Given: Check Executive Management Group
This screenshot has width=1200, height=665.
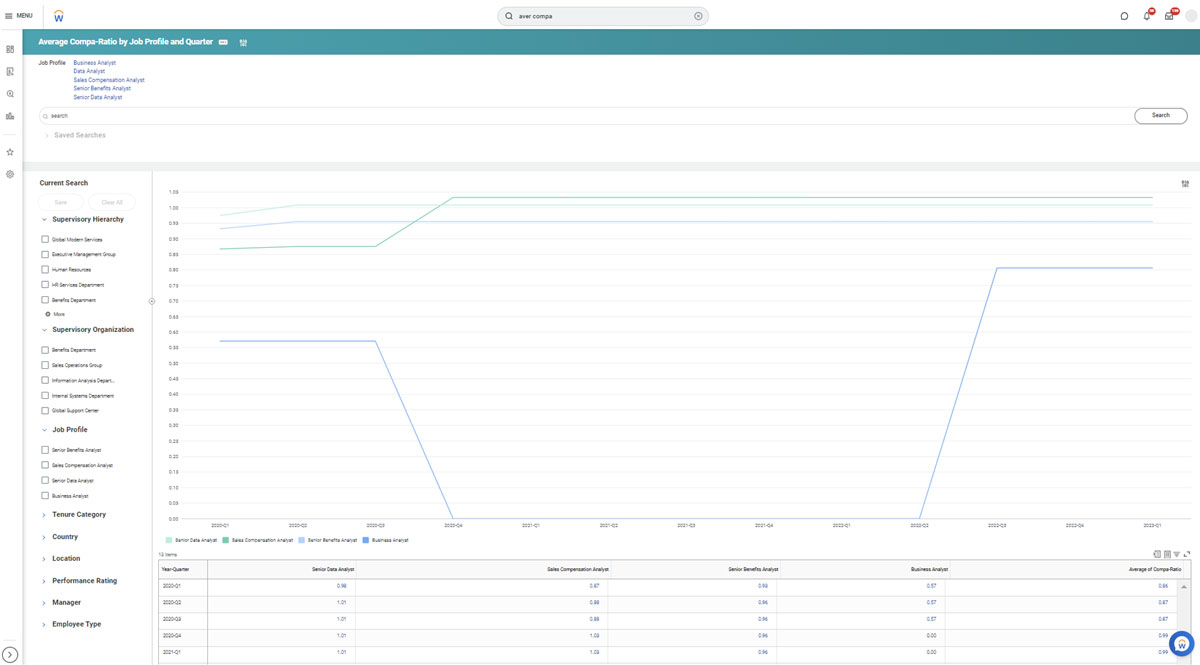Looking at the screenshot, I should coord(45,255).
